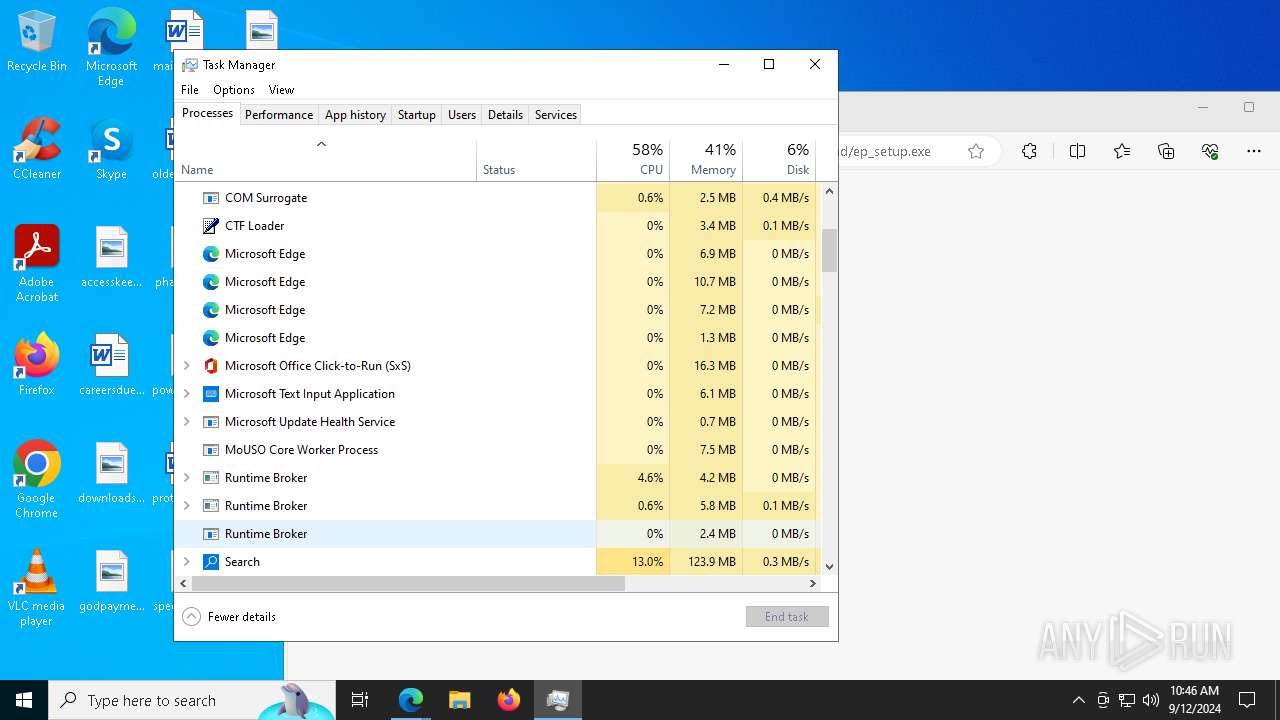Click the End task button
1280x720 pixels.
point(787,617)
